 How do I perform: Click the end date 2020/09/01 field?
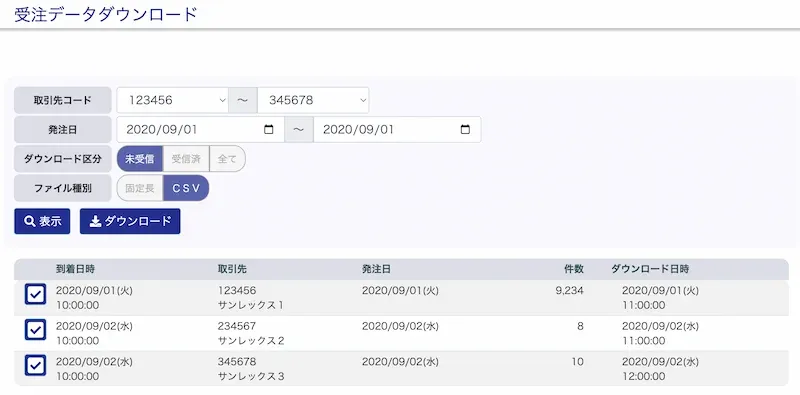(397, 130)
